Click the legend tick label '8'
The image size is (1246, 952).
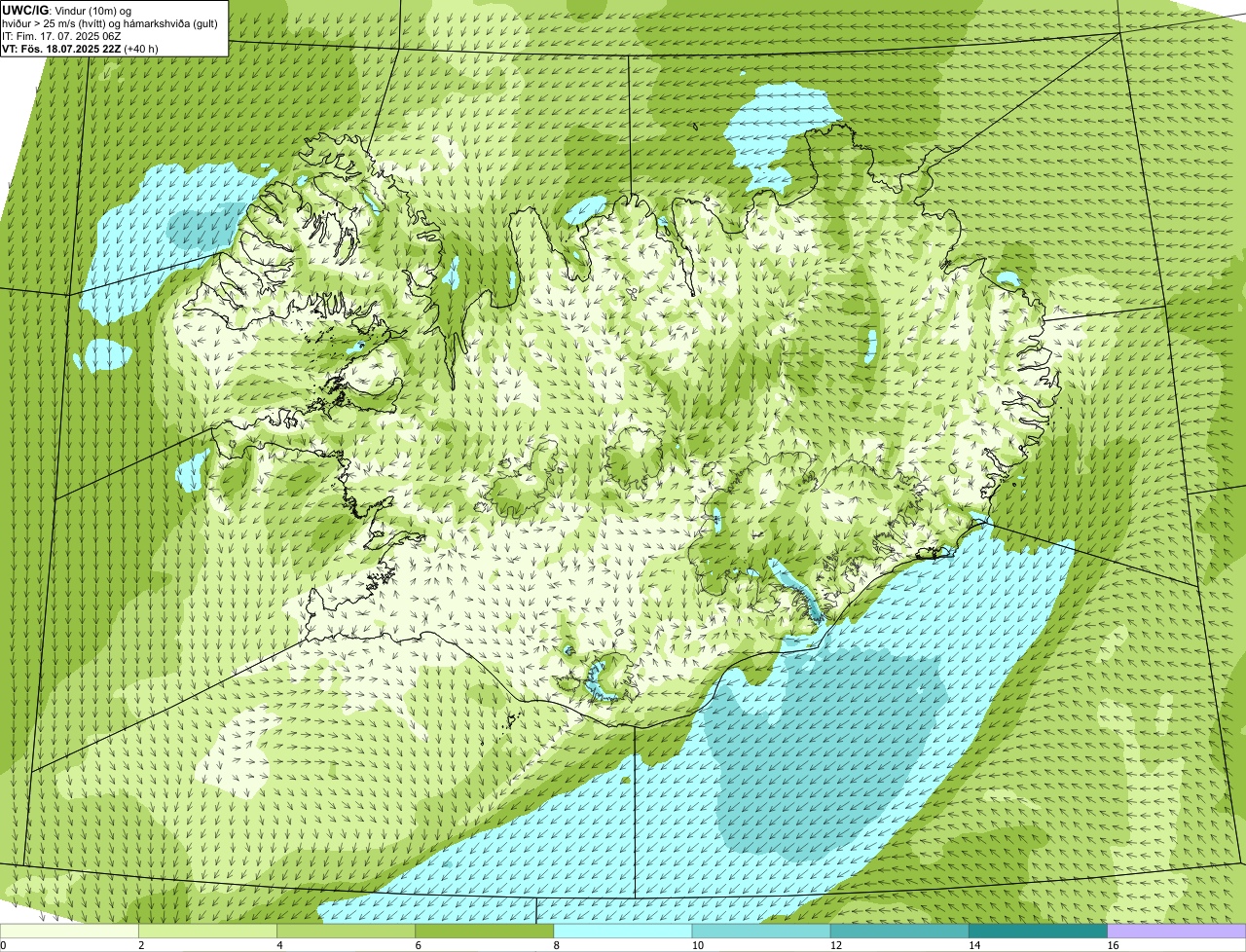(x=556, y=944)
